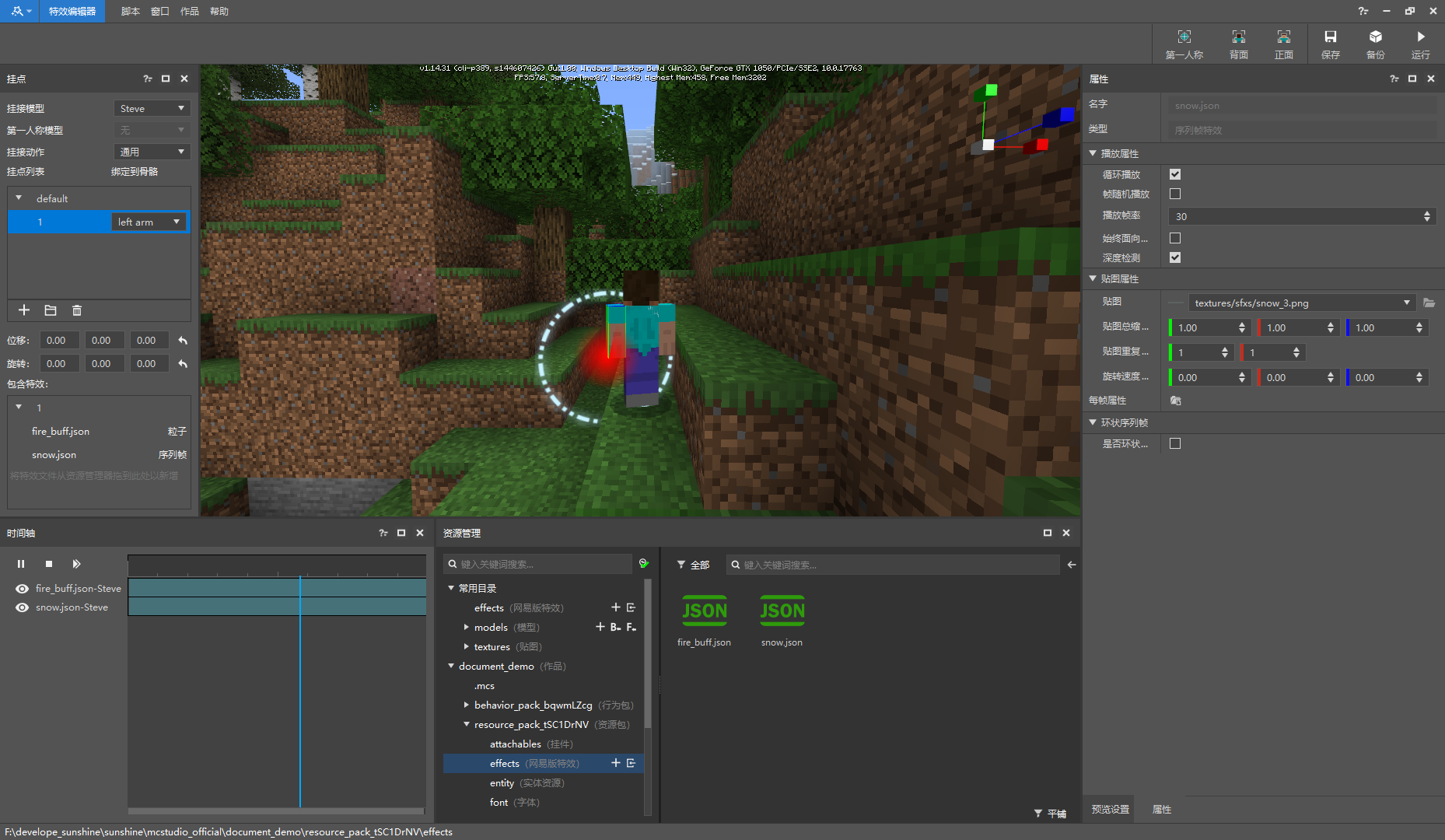The height and width of the screenshot is (840, 1445).
Task: Switch to back view (背面)
Action: click(x=1238, y=44)
